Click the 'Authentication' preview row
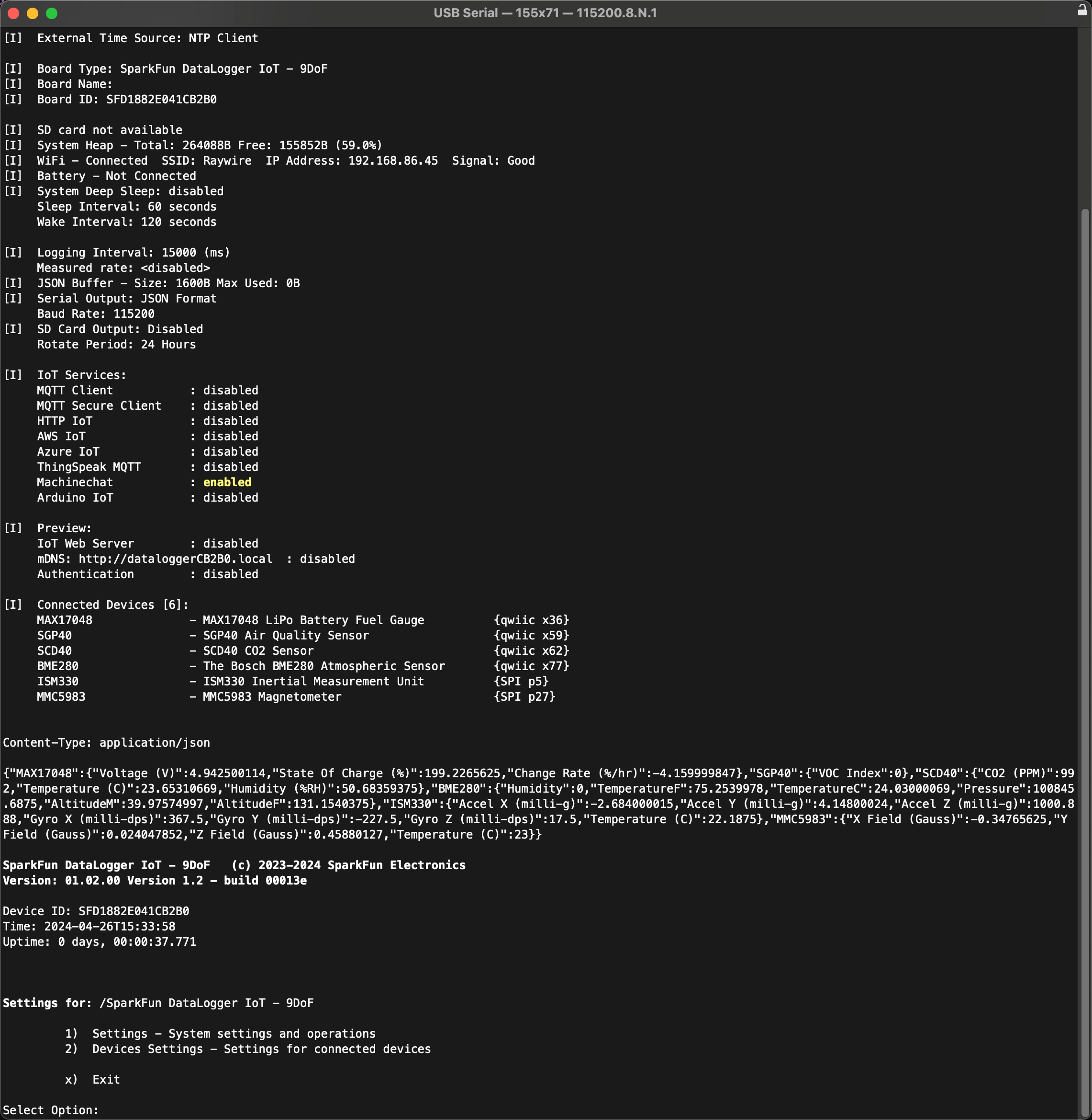This screenshot has width=1092, height=1120. (147, 574)
